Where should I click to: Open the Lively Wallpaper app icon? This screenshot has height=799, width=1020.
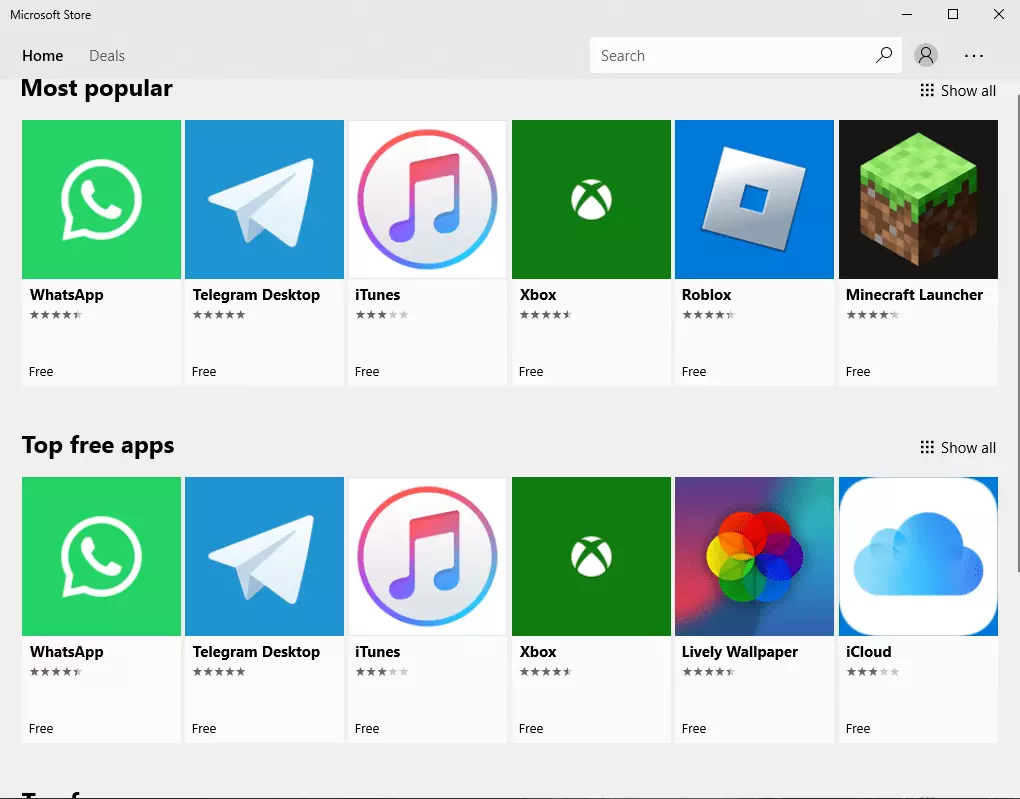(x=754, y=556)
